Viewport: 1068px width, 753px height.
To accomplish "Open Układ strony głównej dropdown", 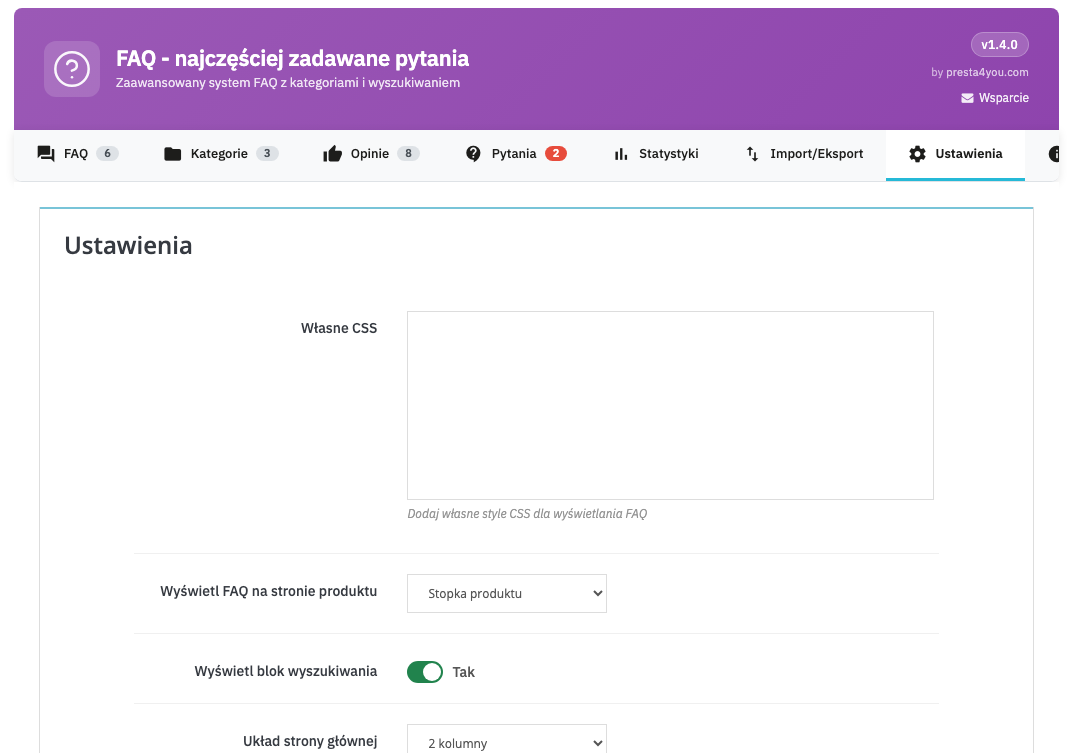I will [507, 740].
